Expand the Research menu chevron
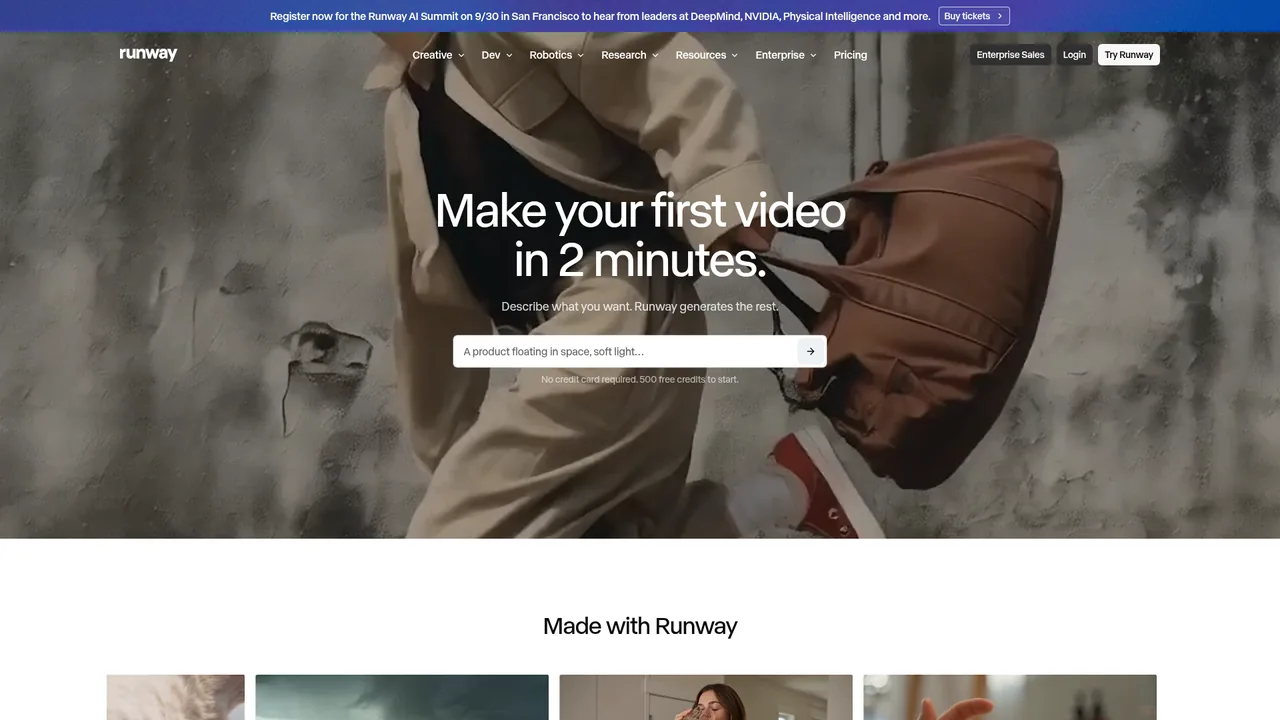 point(654,55)
